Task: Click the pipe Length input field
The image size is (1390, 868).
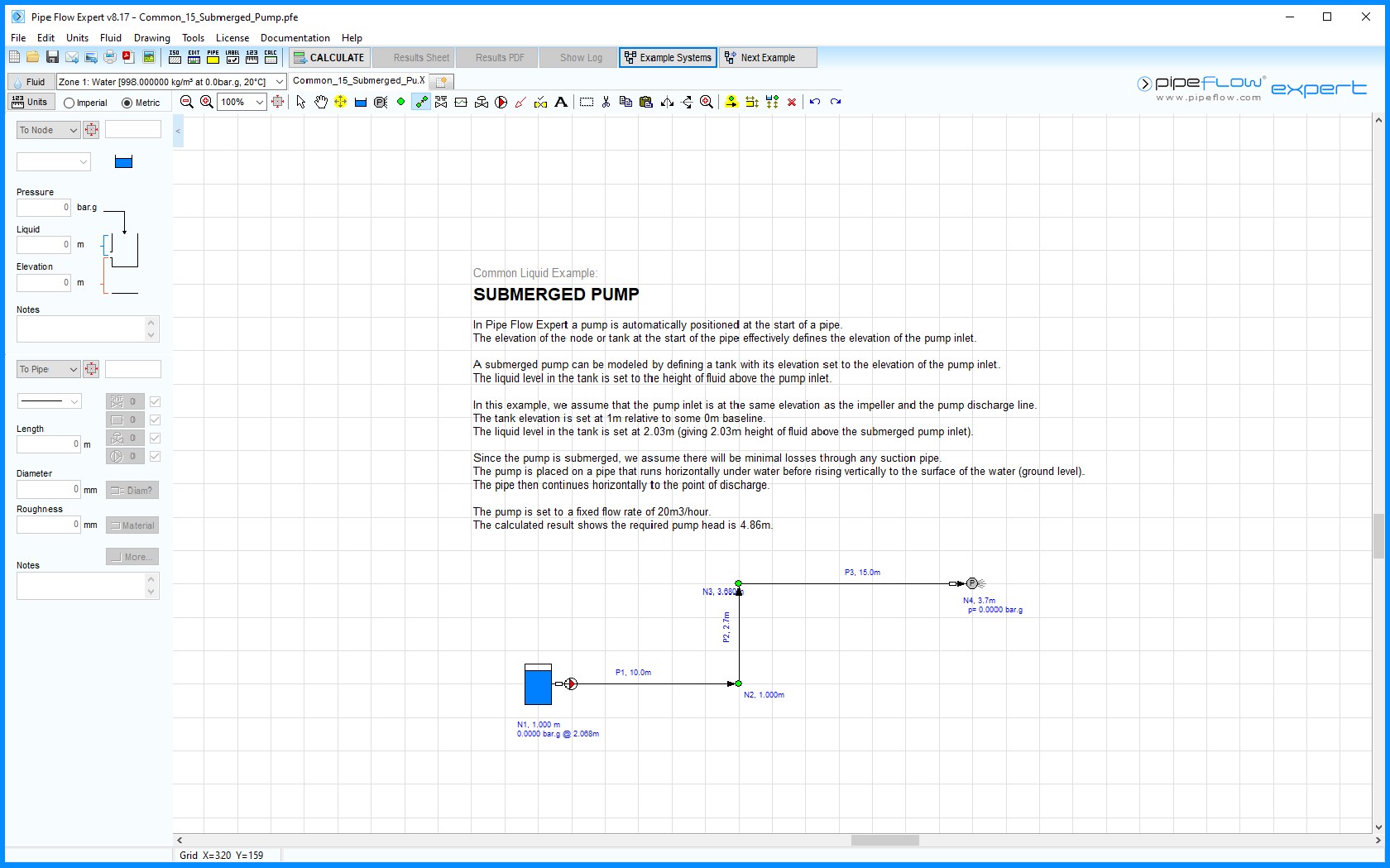Action: click(49, 444)
